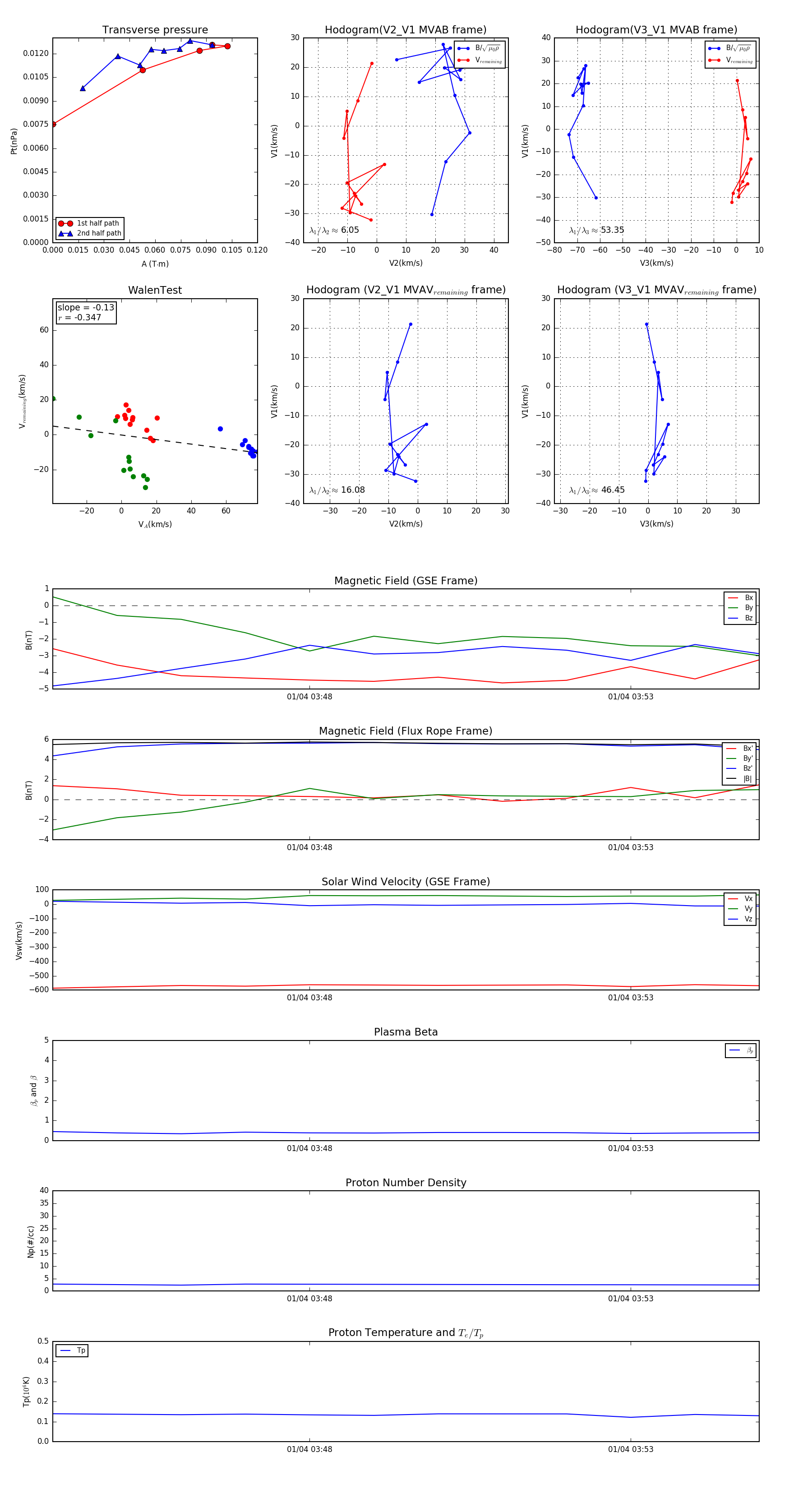
Task: Select the 'Hodogram(V2_V1 MVAB frame)' title
Action: (405, 30)
